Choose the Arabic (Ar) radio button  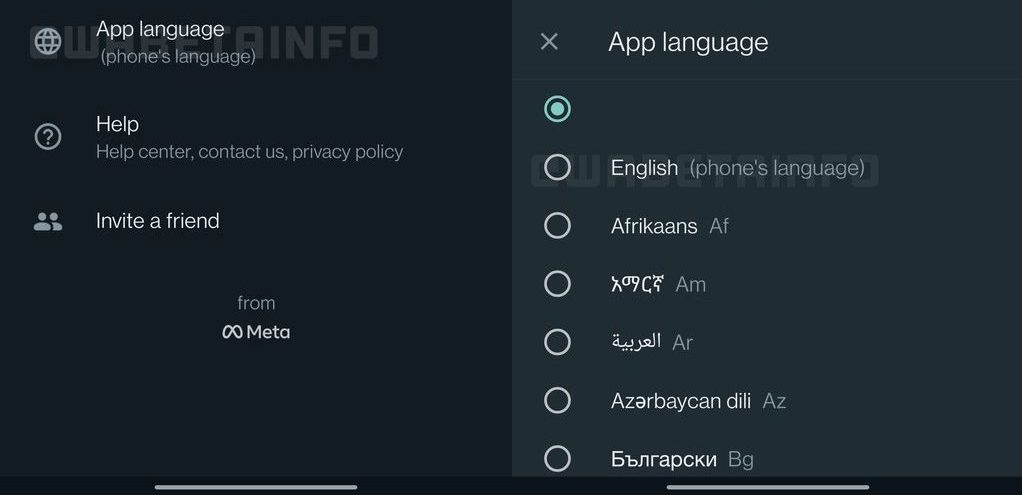[557, 342]
